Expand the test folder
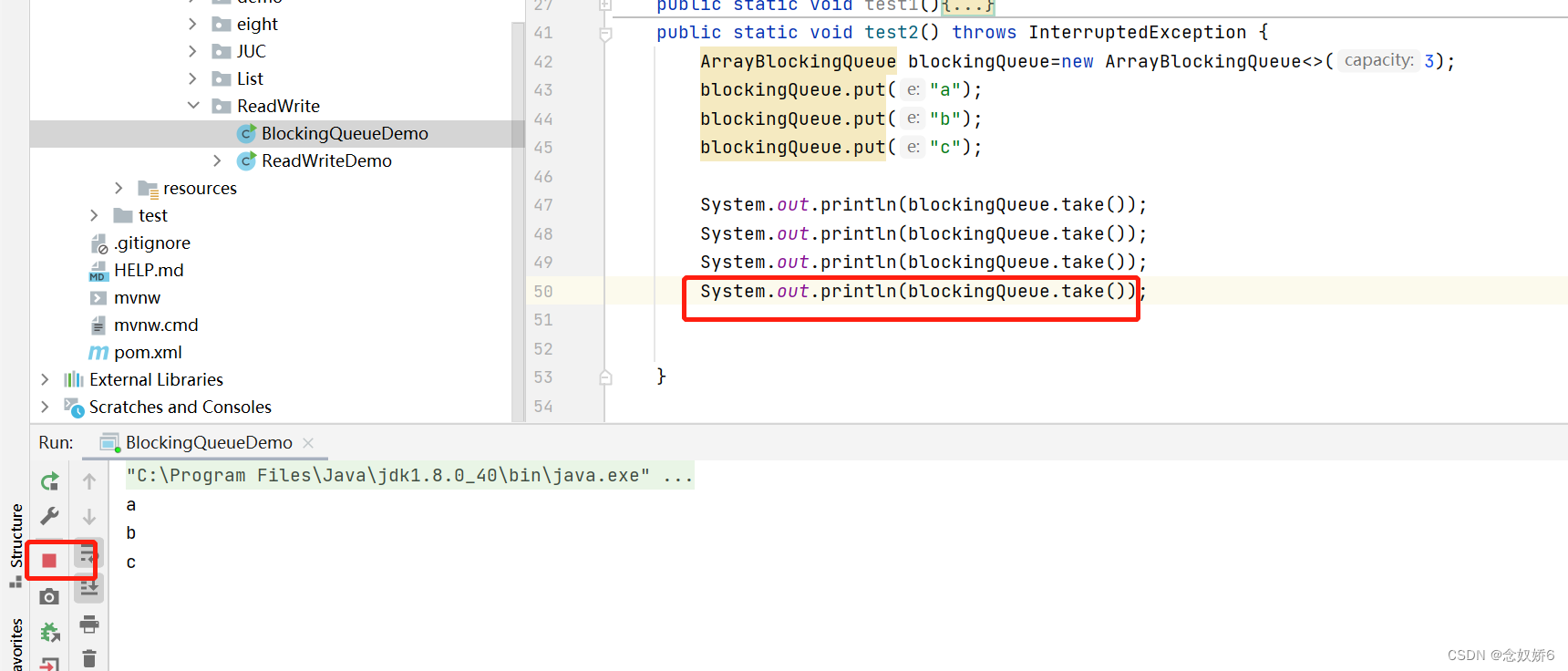This screenshot has height=671, width=1568. [94, 215]
